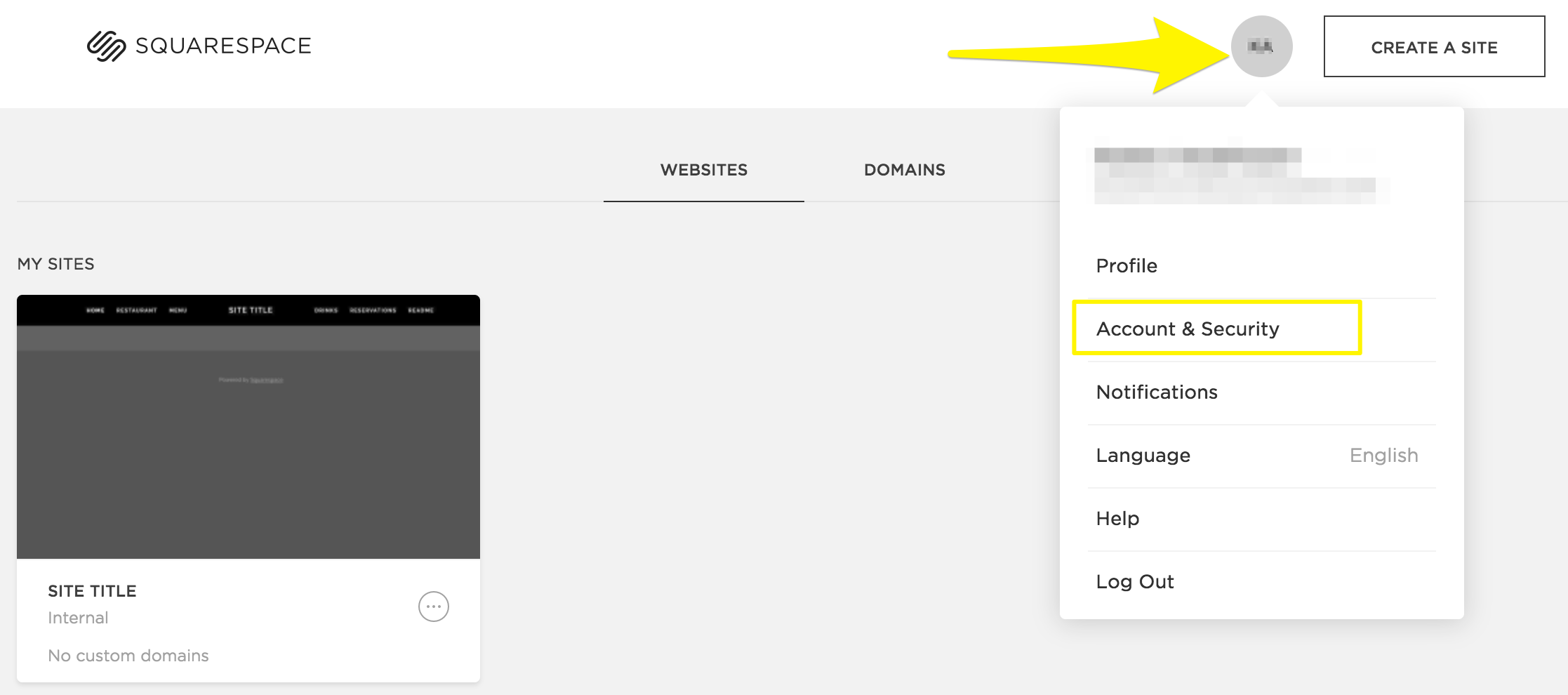
Task: Click the Create a Site button
Action: click(1434, 46)
